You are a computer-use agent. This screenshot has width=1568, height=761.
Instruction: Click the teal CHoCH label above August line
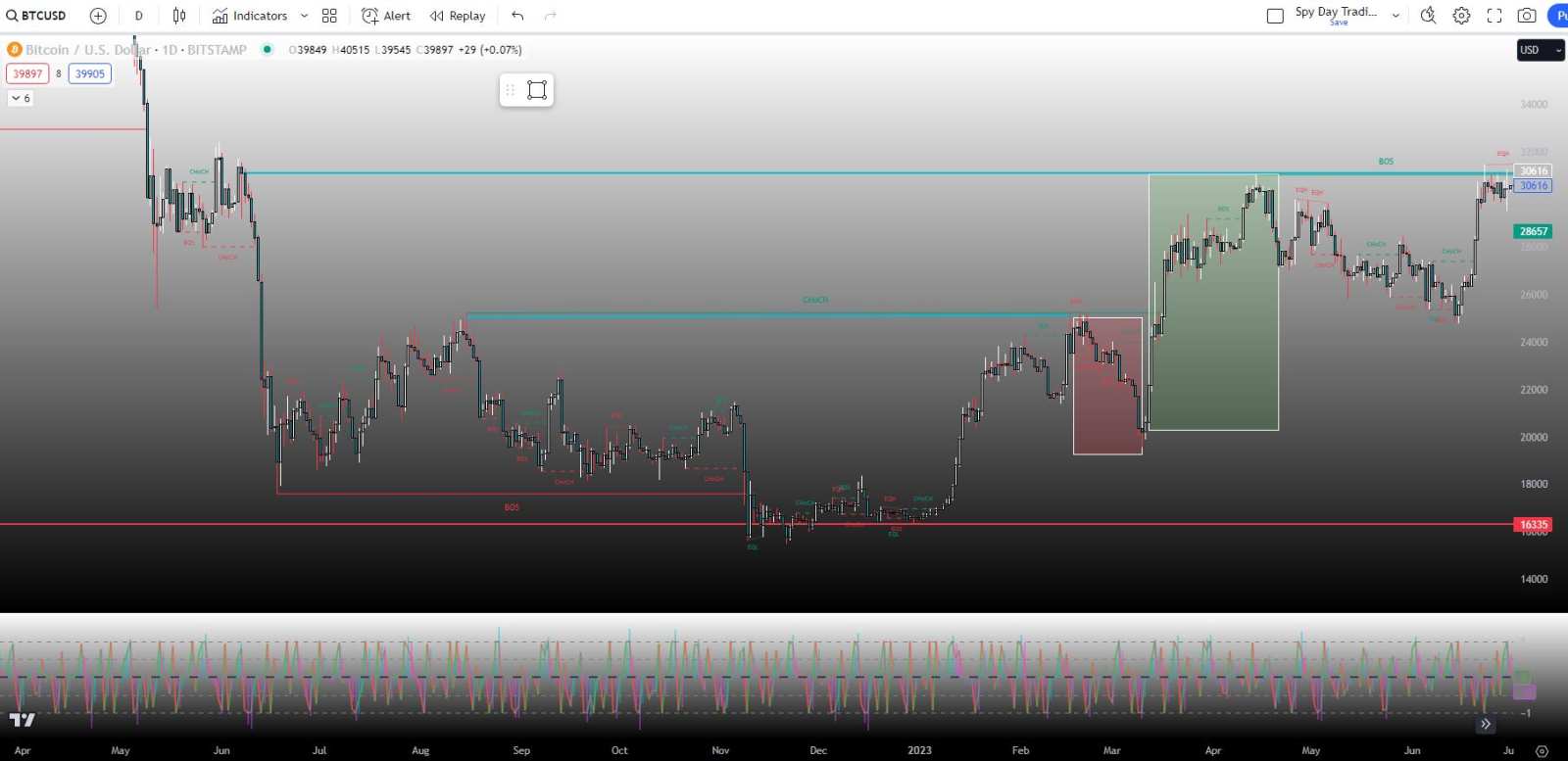(815, 300)
